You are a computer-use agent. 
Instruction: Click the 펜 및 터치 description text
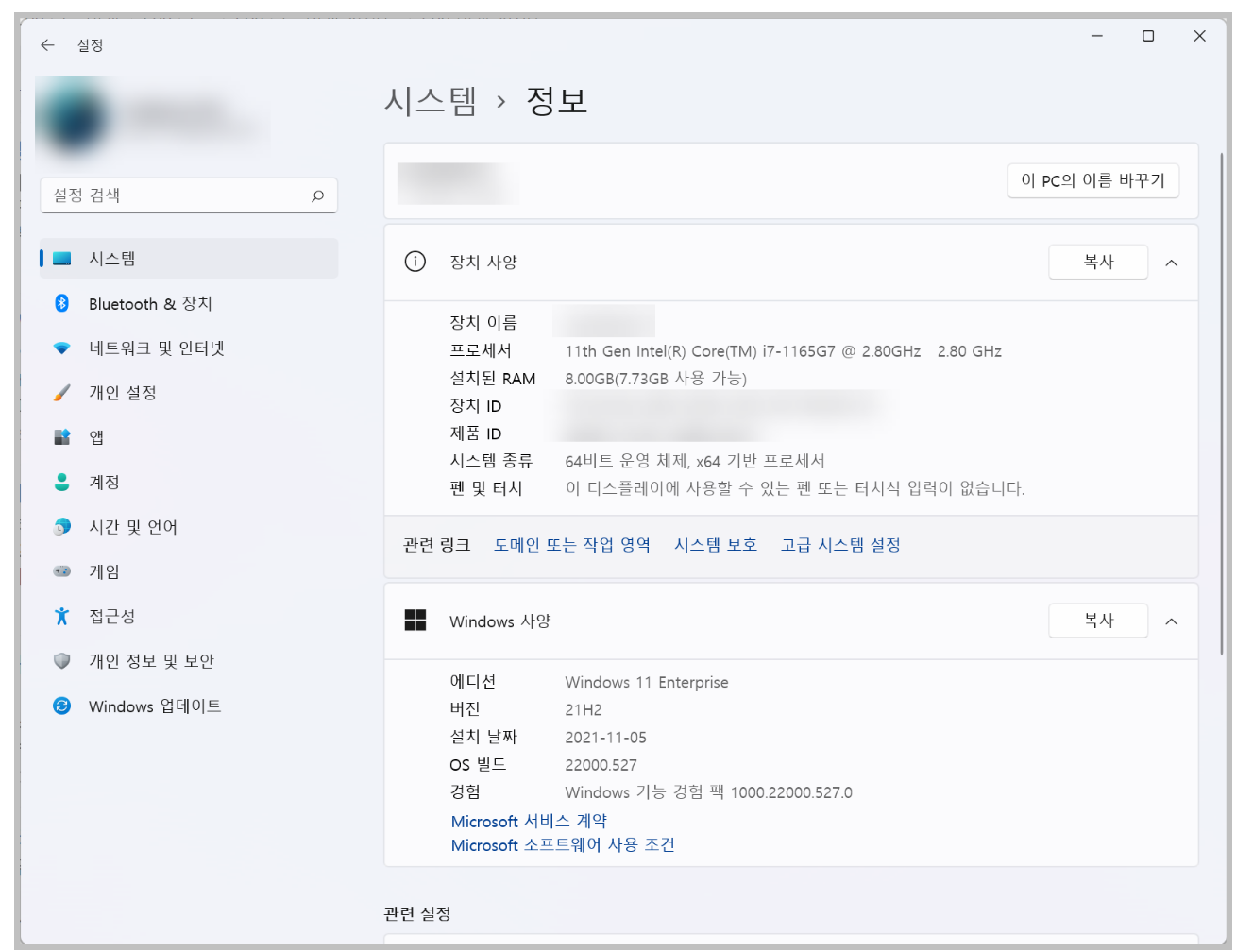[x=795, y=488]
